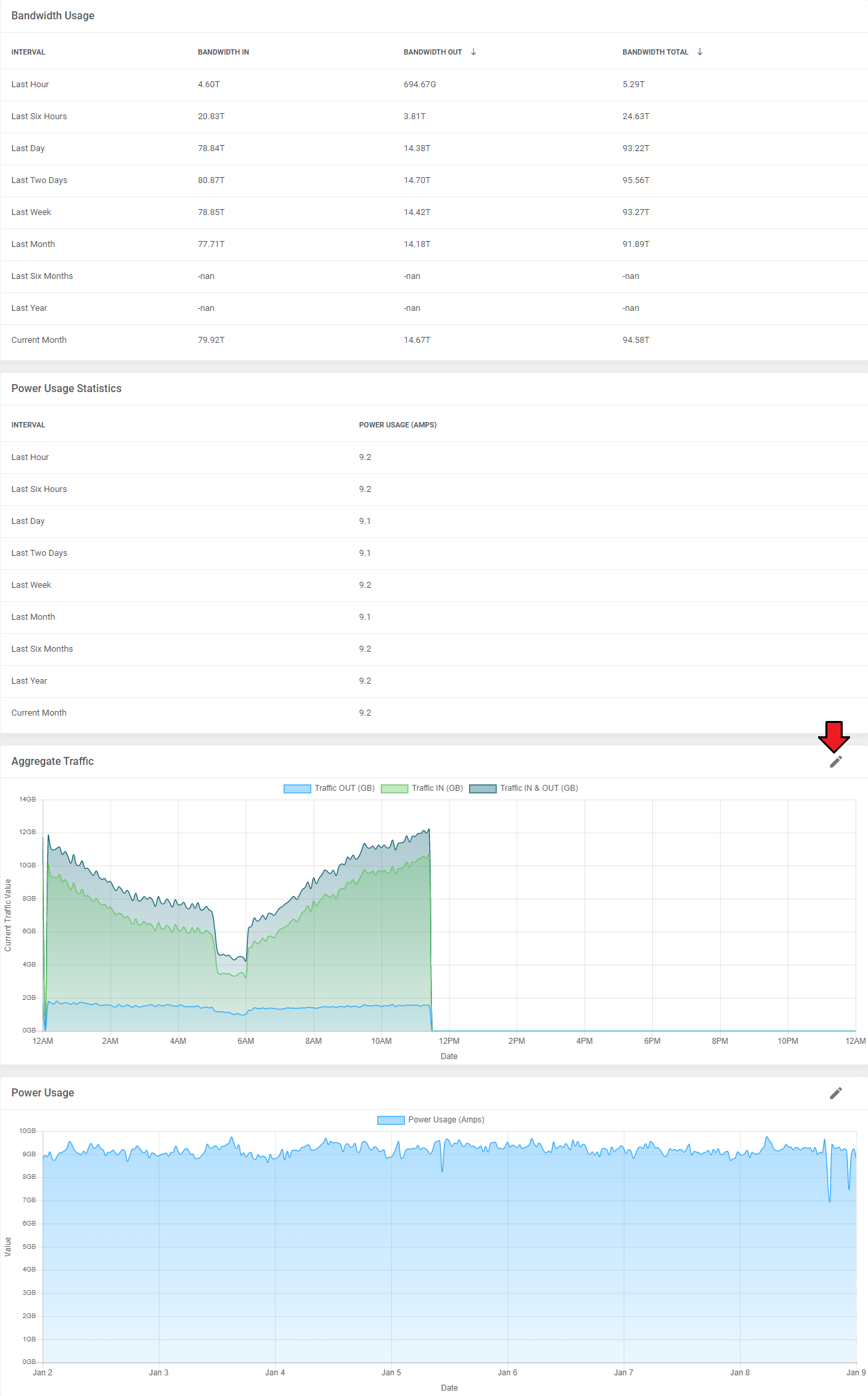Click the 12PM axis label on traffic chart
Viewport: 868px width, 1396px height.
point(449,1041)
